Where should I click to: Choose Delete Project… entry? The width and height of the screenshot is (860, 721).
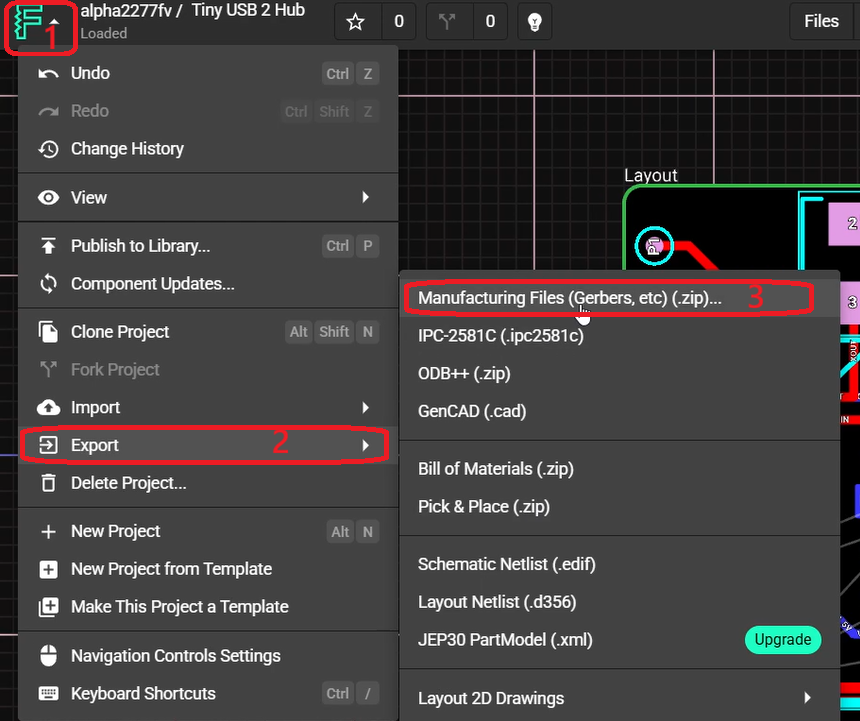208,483
